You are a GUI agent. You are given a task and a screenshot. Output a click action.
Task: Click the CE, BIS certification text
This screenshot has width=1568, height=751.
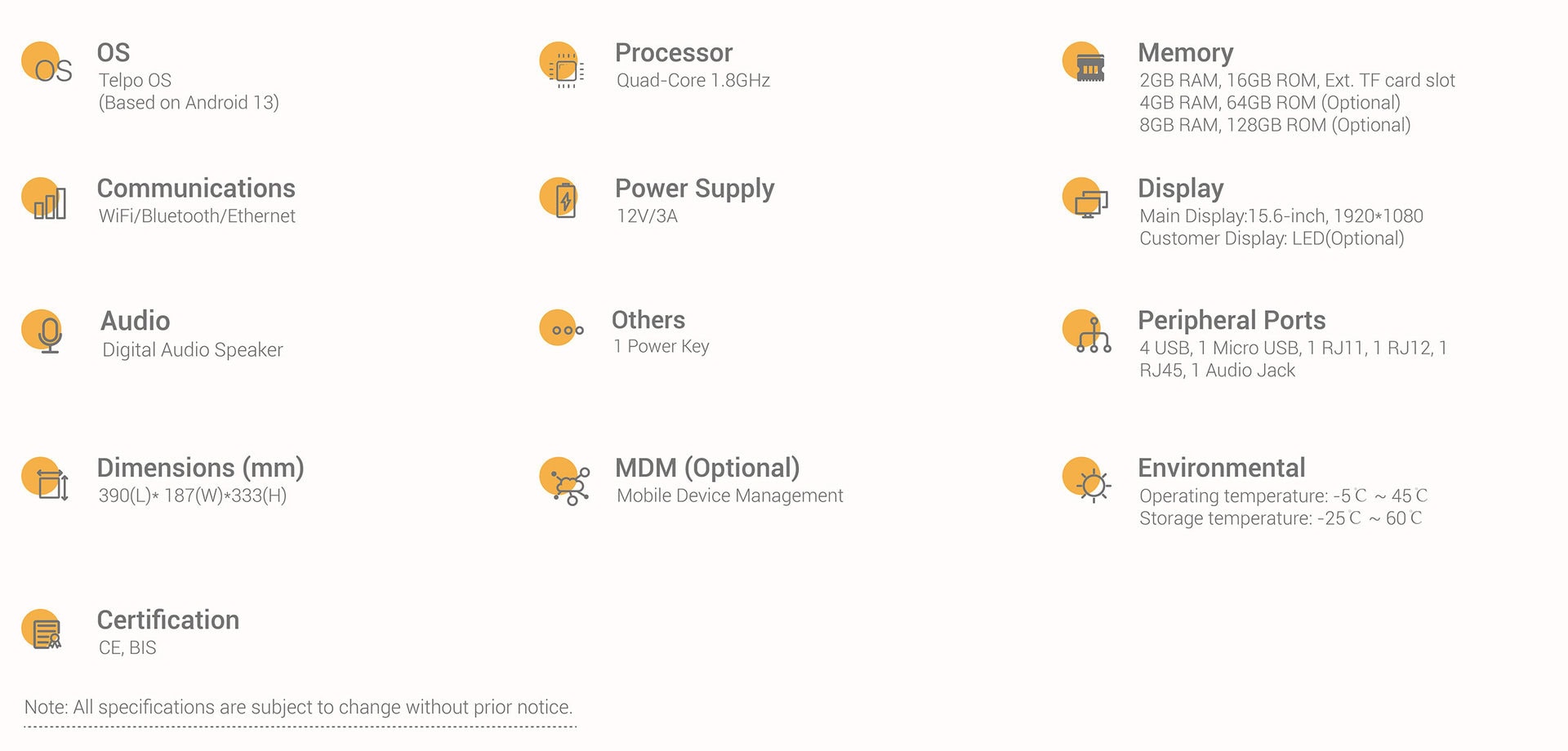[127, 648]
